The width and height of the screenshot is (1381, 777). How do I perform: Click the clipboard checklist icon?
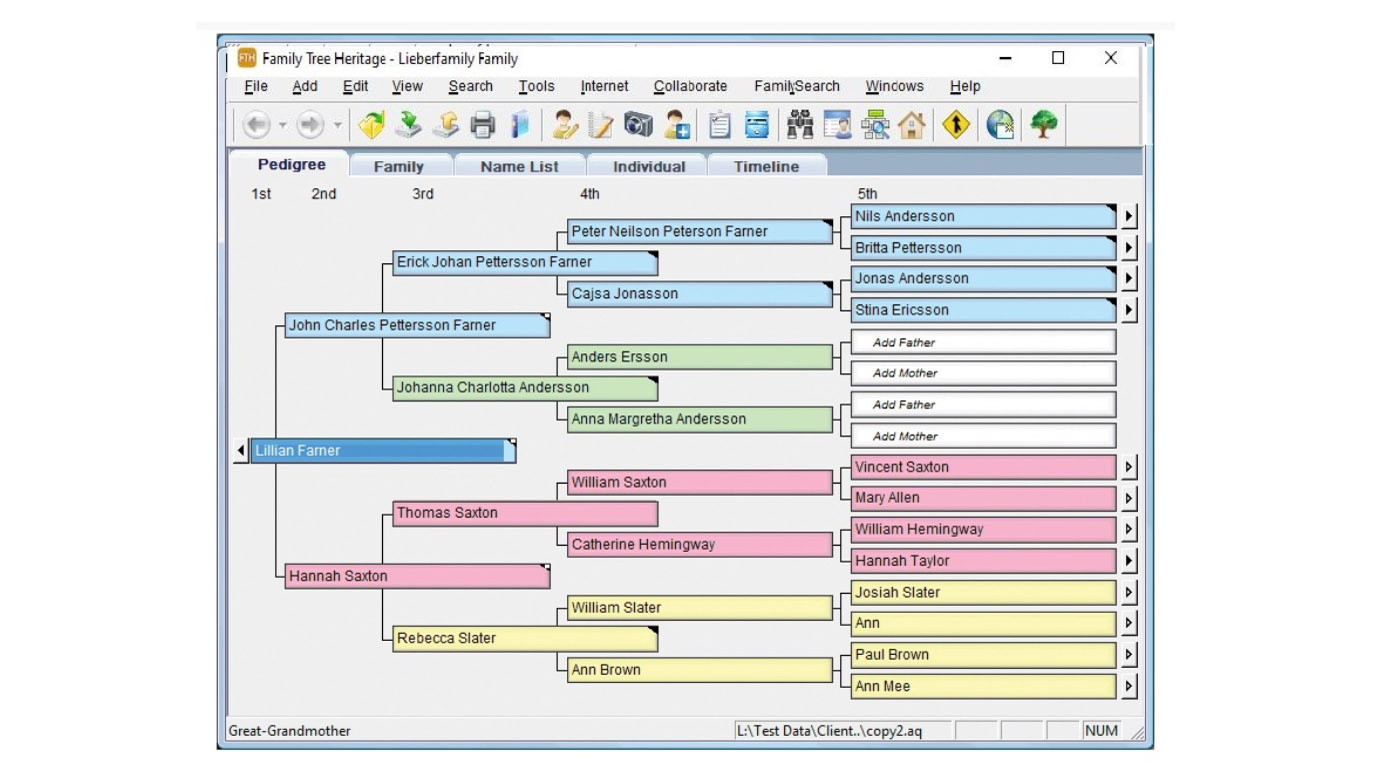pyautogui.click(x=719, y=125)
